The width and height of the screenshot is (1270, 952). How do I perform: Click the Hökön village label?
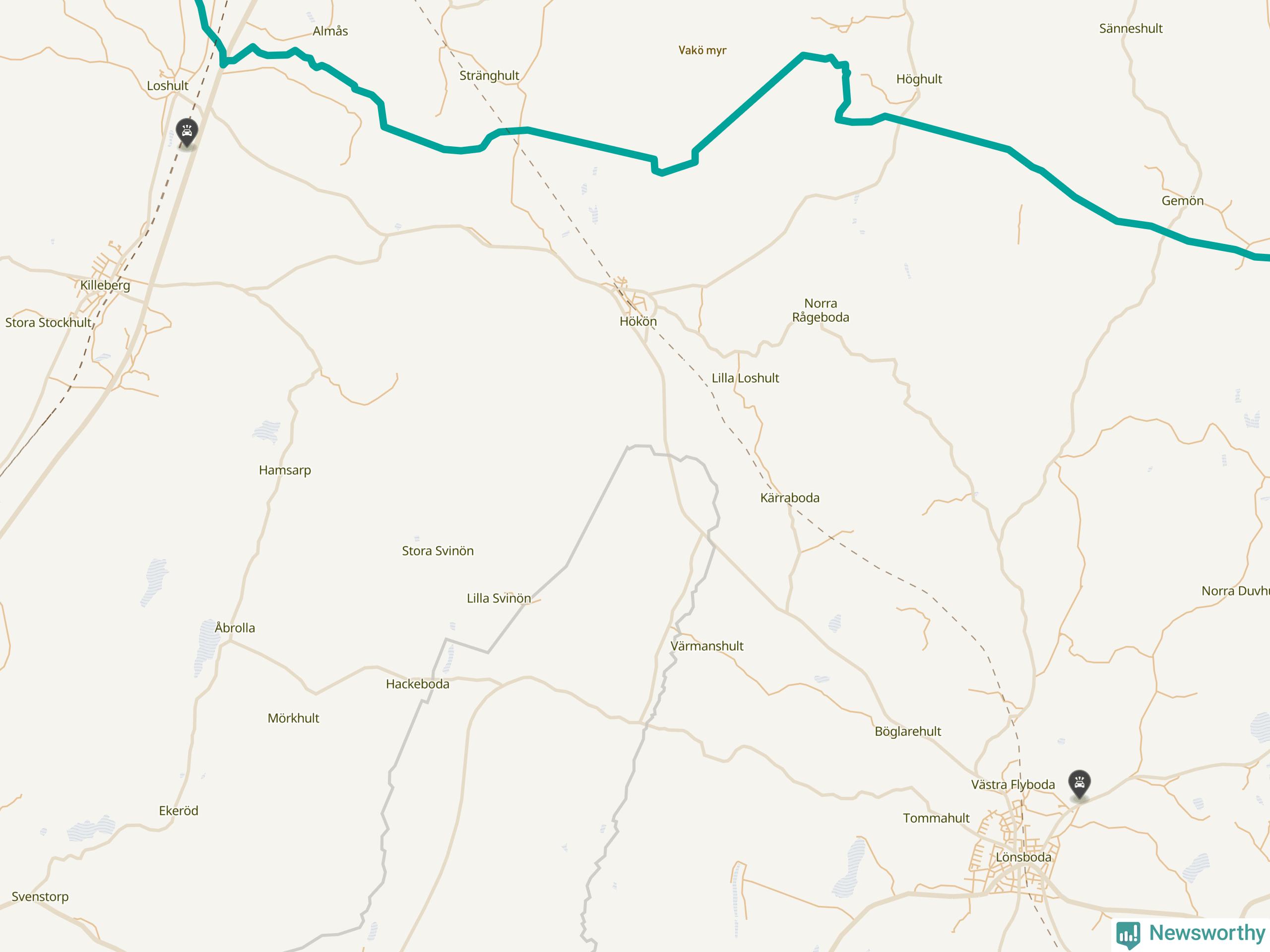(x=638, y=321)
